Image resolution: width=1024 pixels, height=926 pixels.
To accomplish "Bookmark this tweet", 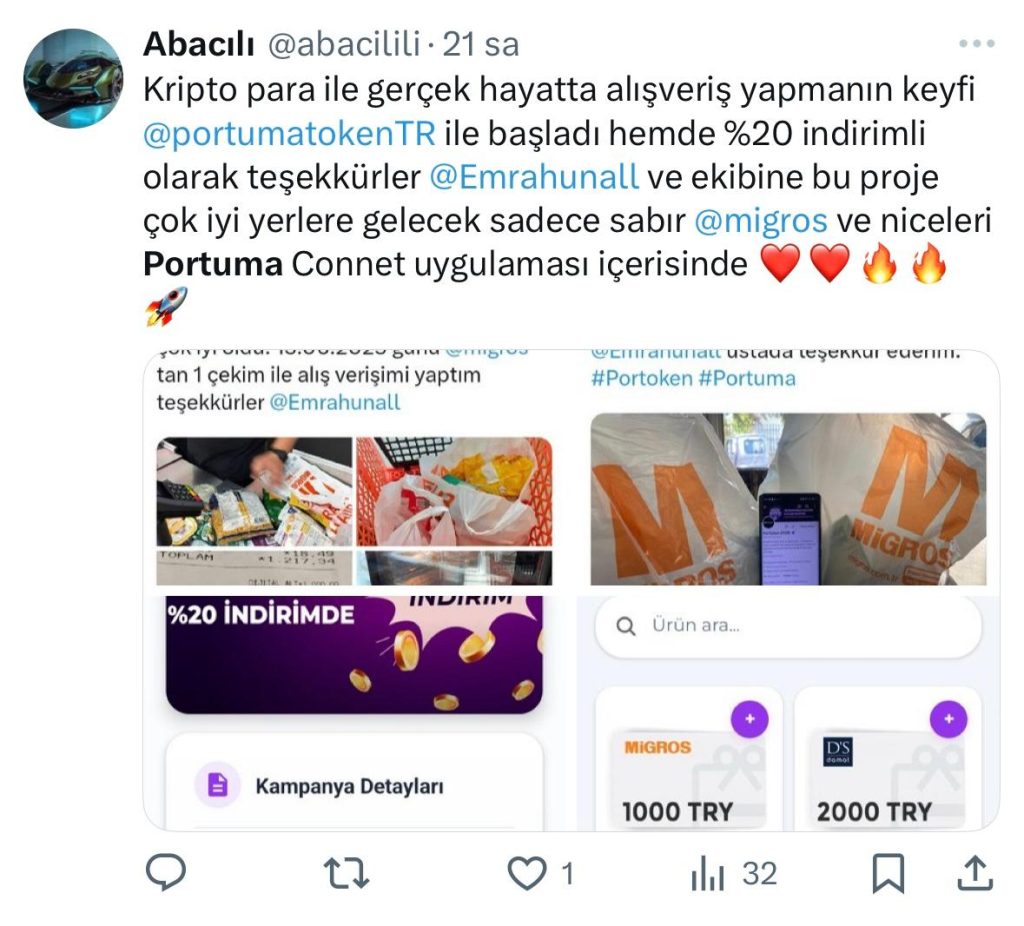I will (888, 873).
